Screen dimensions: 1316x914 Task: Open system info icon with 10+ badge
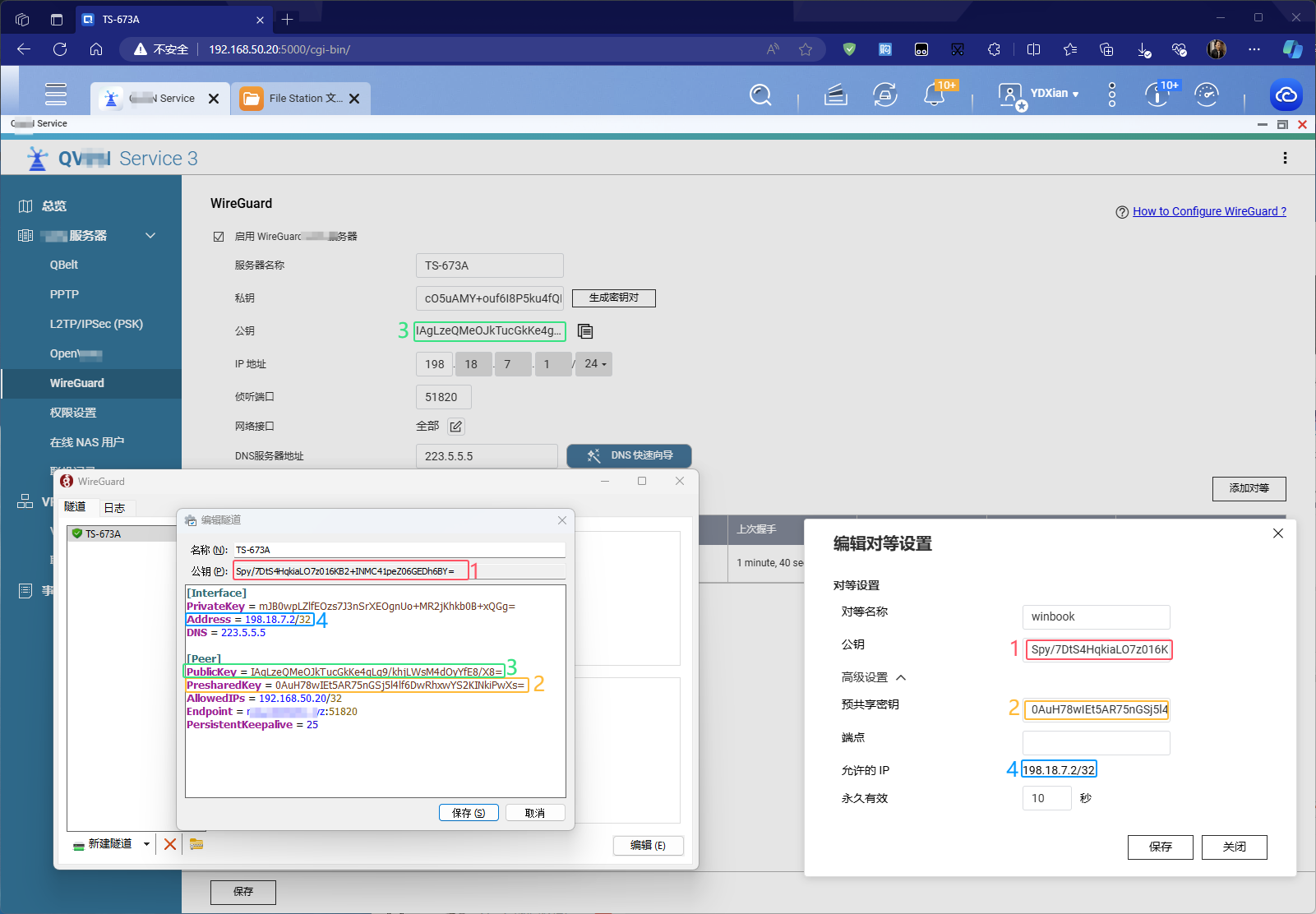[x=1157, y=95]
